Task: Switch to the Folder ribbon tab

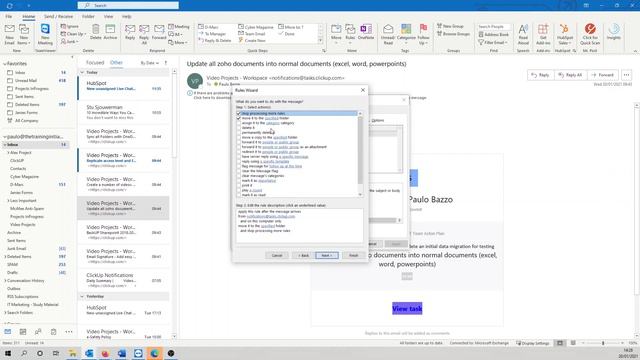Action: pyautogui.click(x=88, y=16)
